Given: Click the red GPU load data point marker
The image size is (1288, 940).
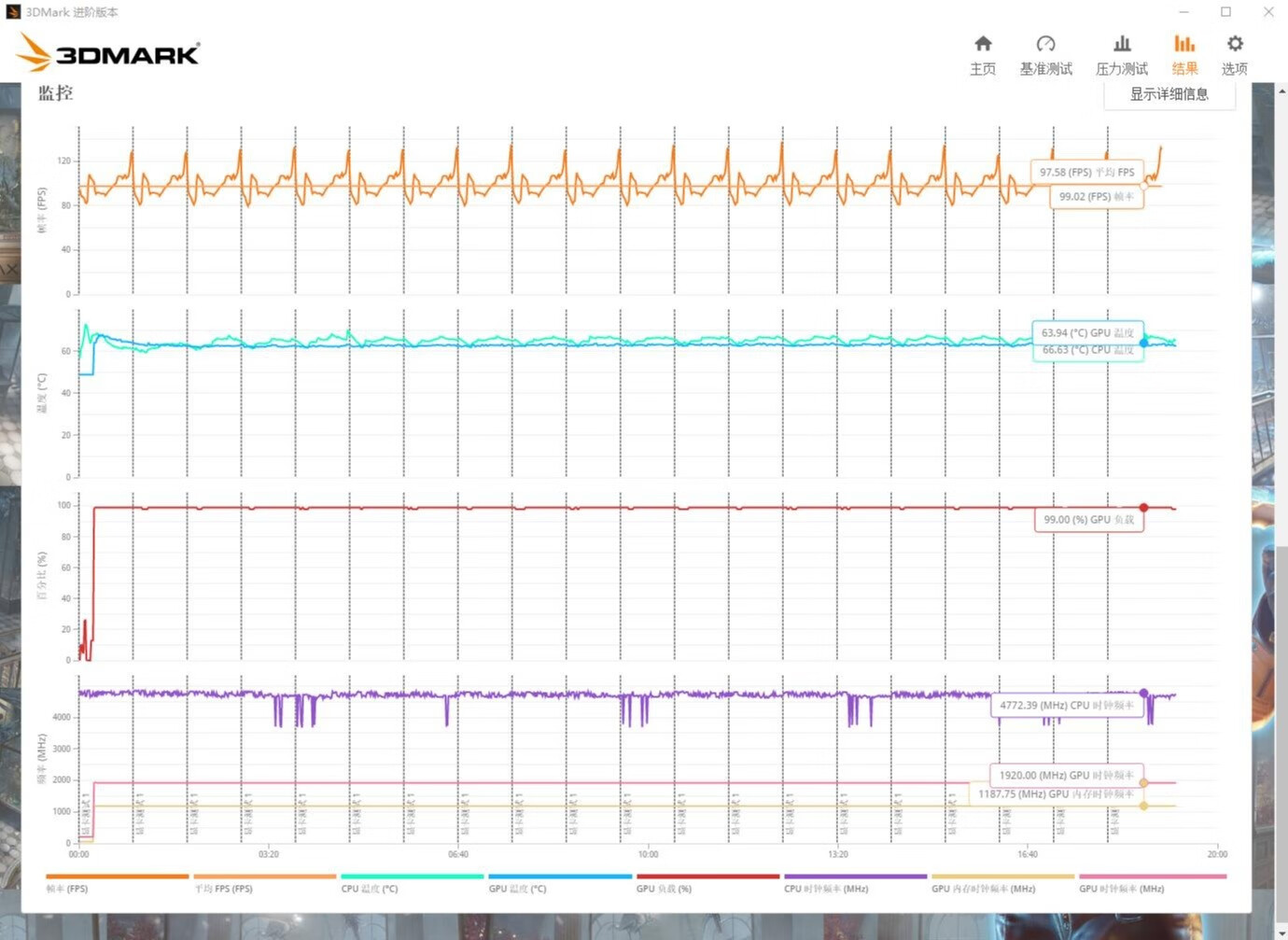Looking at the screenshot, I should (1143, 508).
